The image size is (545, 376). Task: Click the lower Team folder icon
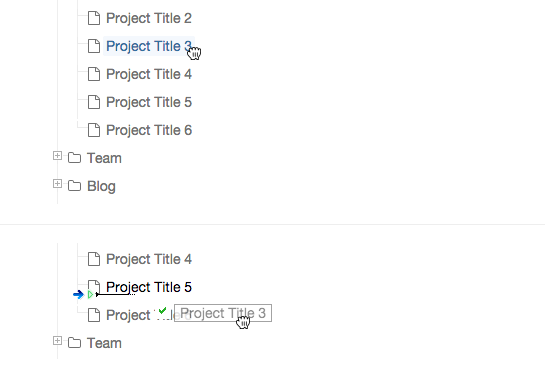coord(74,343)
